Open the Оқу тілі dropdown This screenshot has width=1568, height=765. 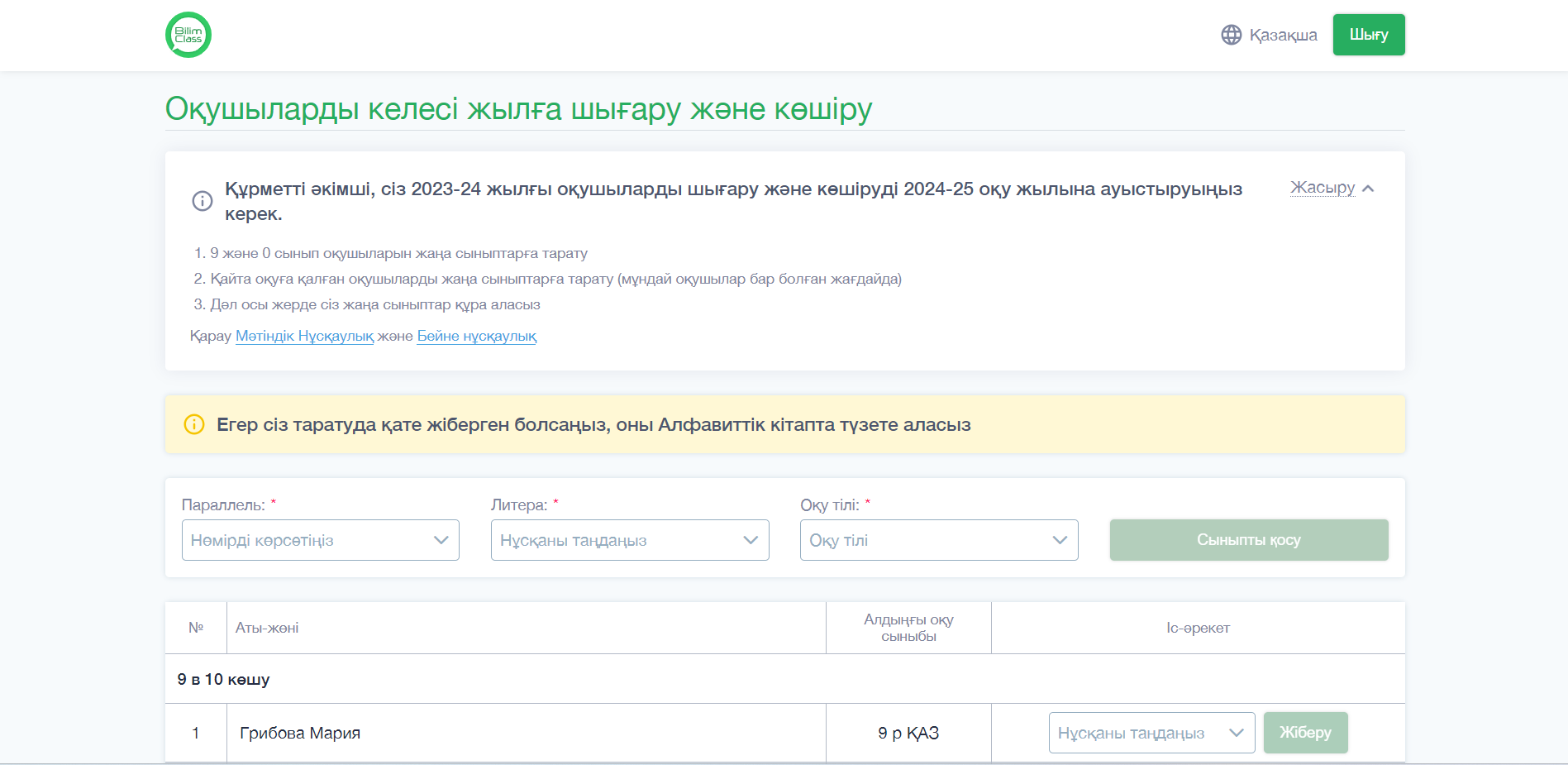pos(939,540)
